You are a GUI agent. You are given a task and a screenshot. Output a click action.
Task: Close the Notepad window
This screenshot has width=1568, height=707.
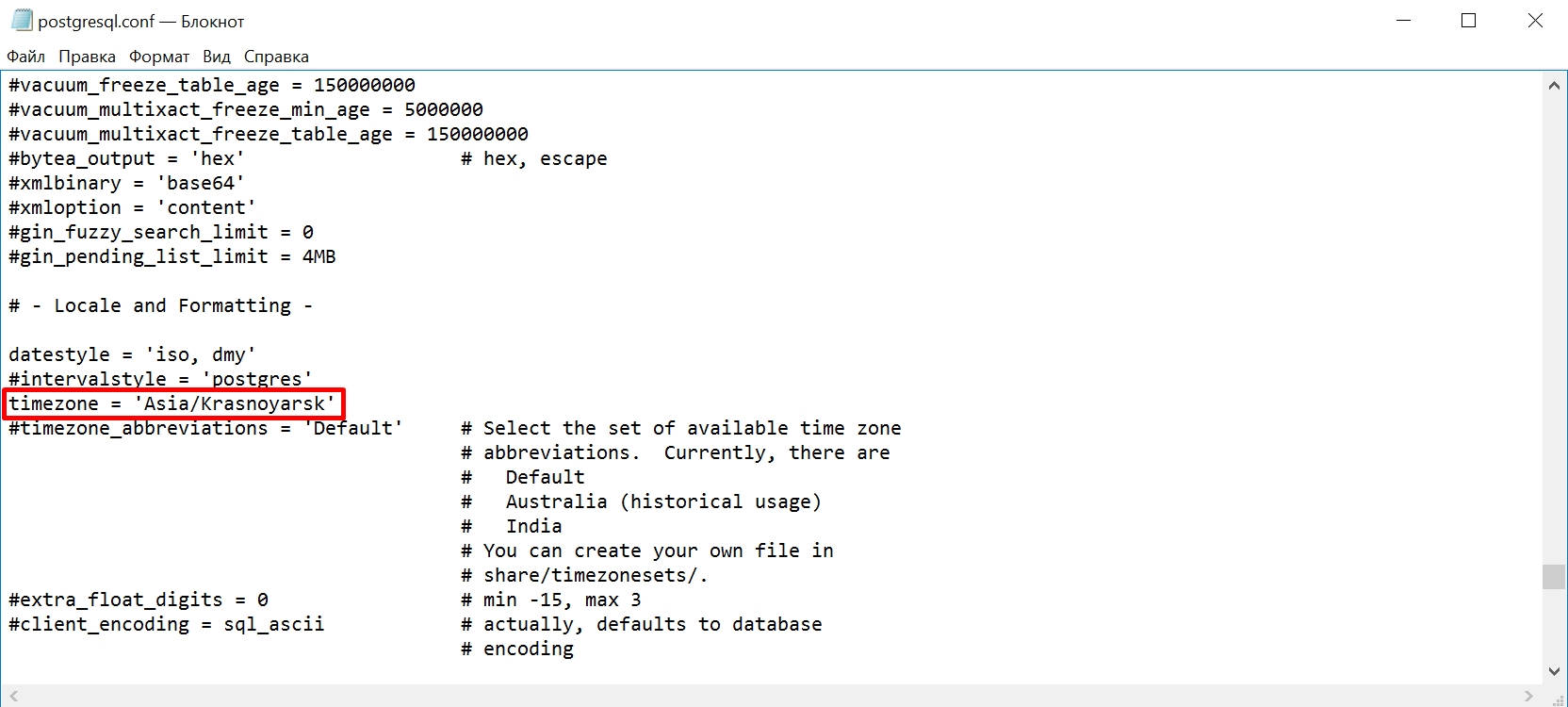point(1535,21)
